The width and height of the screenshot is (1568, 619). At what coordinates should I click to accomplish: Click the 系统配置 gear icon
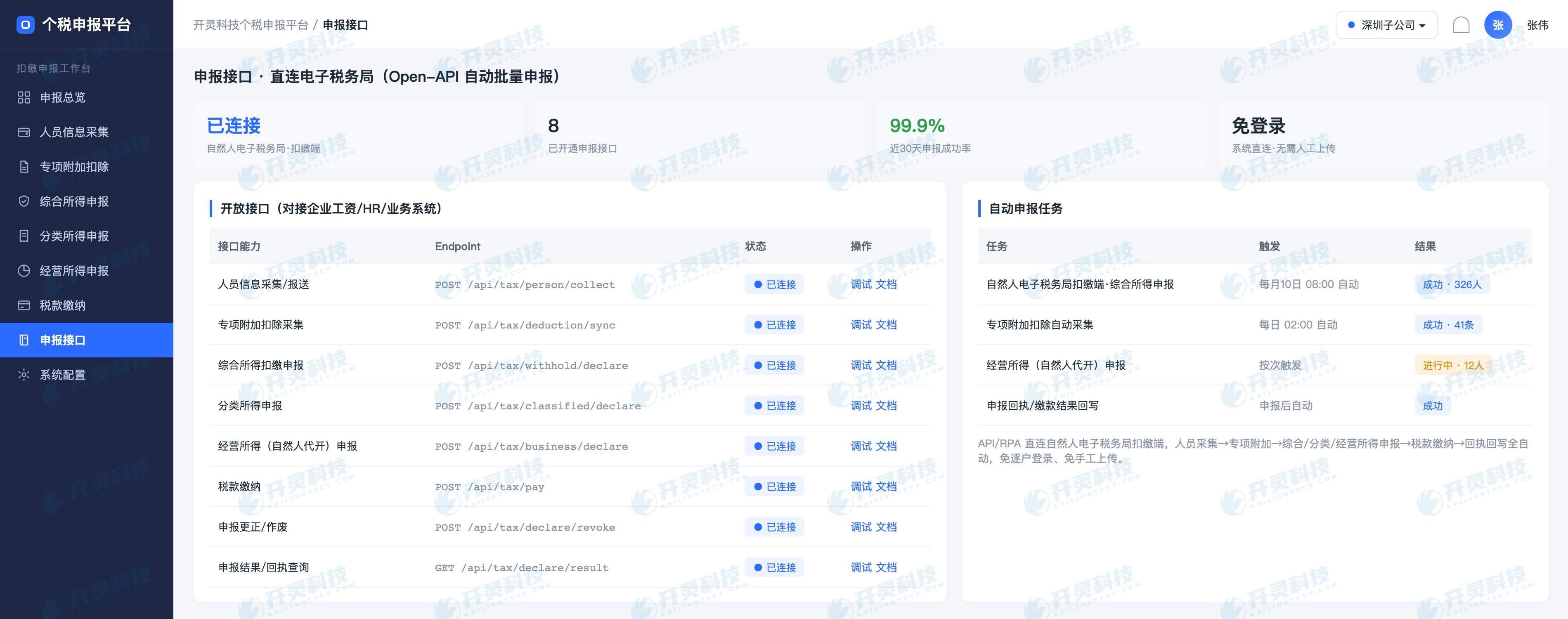pos(24,375)
